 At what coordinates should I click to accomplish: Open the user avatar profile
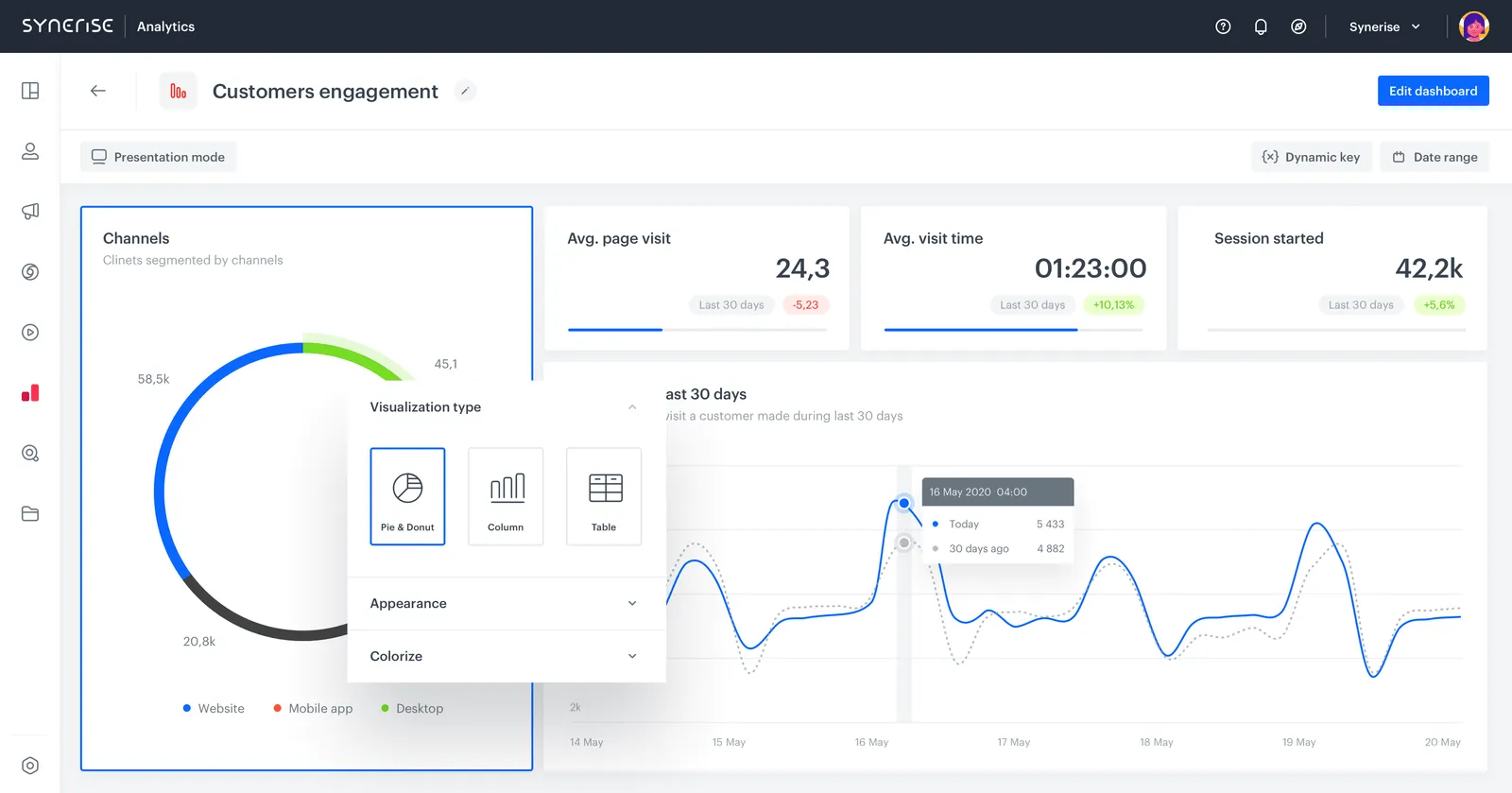[1473, 26]
